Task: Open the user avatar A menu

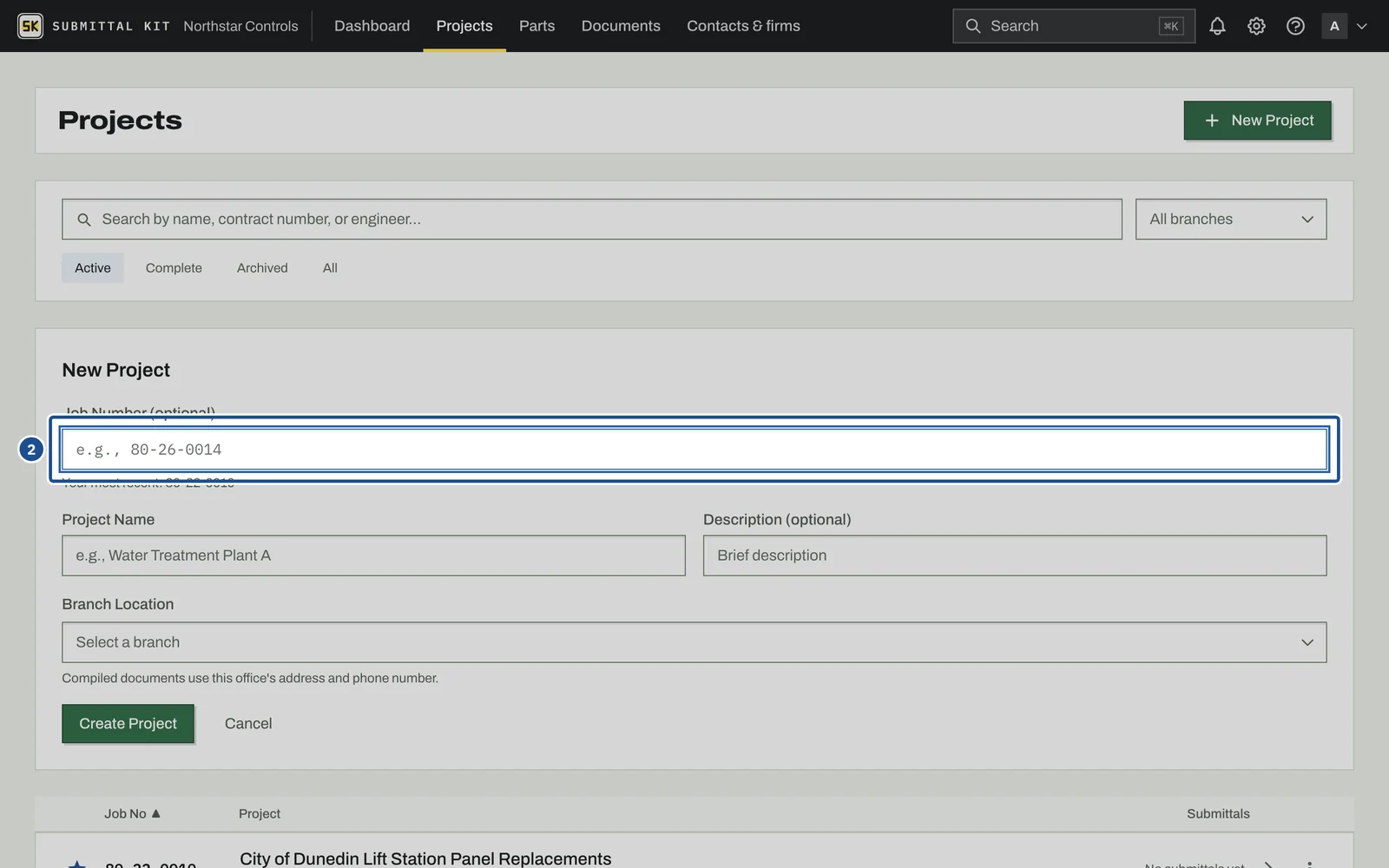Action: click(1334, 26)
